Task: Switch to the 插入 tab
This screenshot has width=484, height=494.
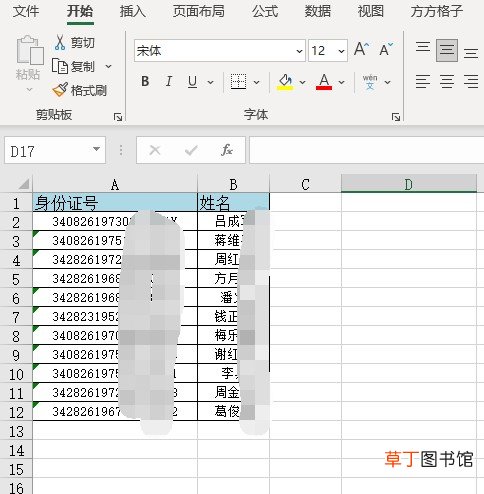Action: point(133,11)
